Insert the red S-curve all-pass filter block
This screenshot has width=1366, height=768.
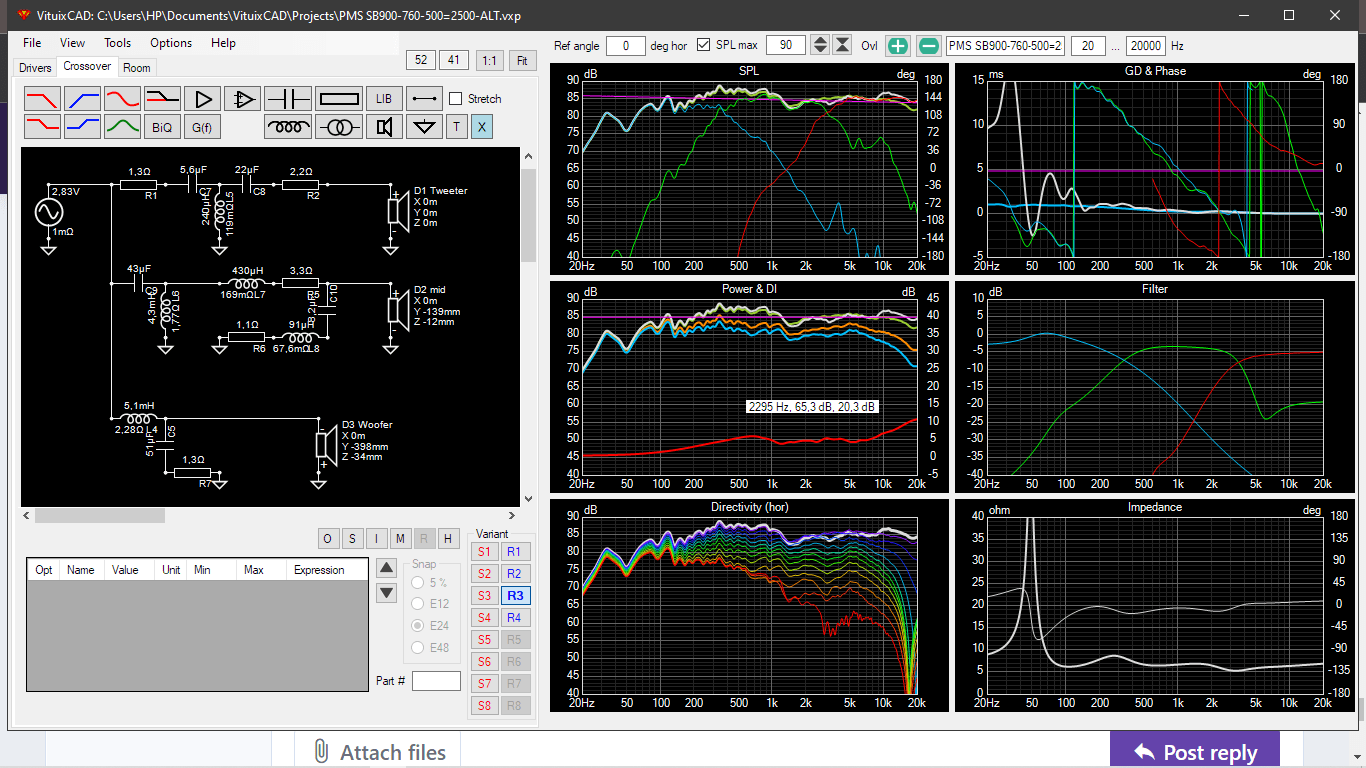(x=122, y=99)
